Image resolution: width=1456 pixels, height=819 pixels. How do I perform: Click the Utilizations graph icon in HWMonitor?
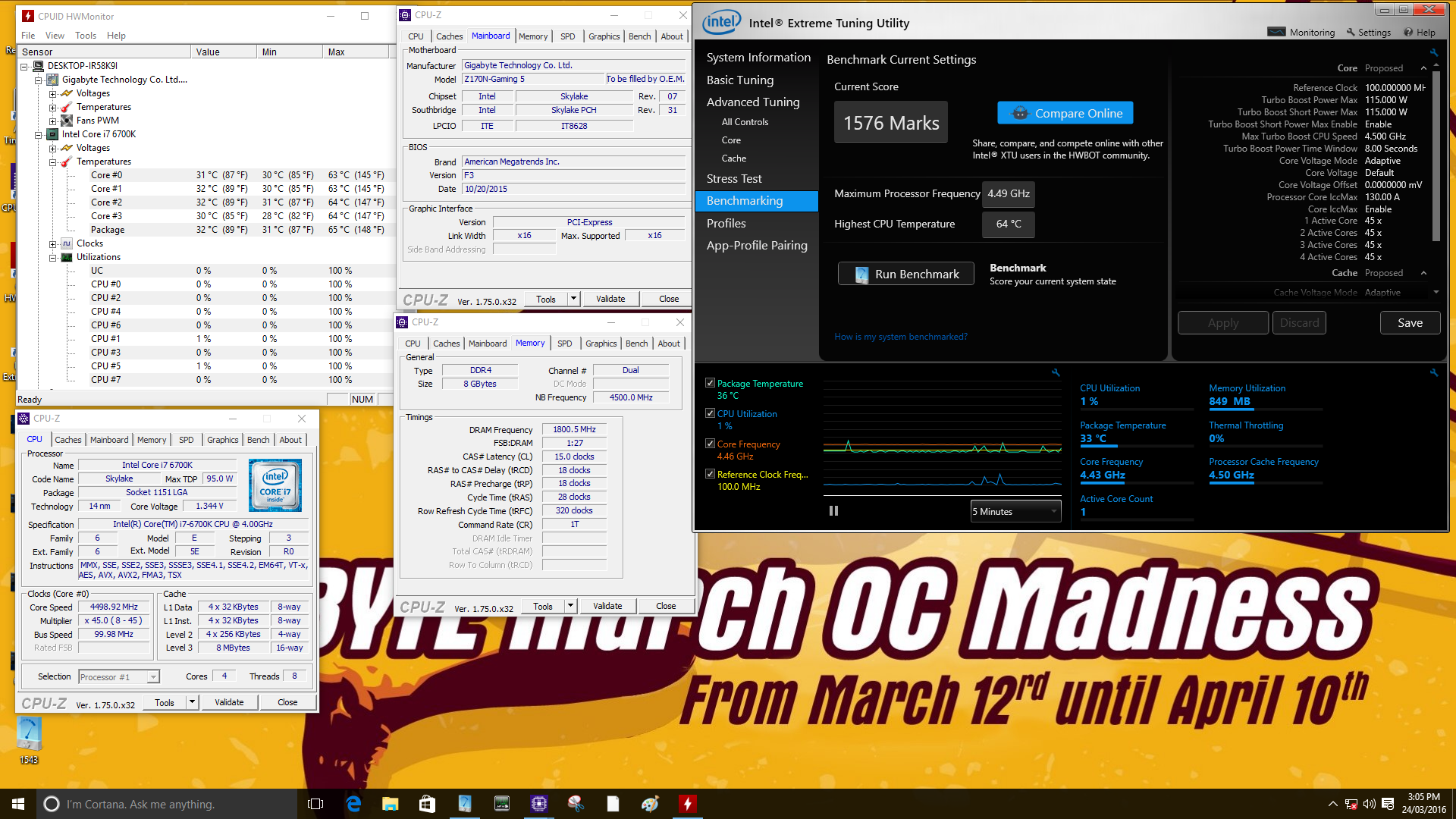coord(67,257)
